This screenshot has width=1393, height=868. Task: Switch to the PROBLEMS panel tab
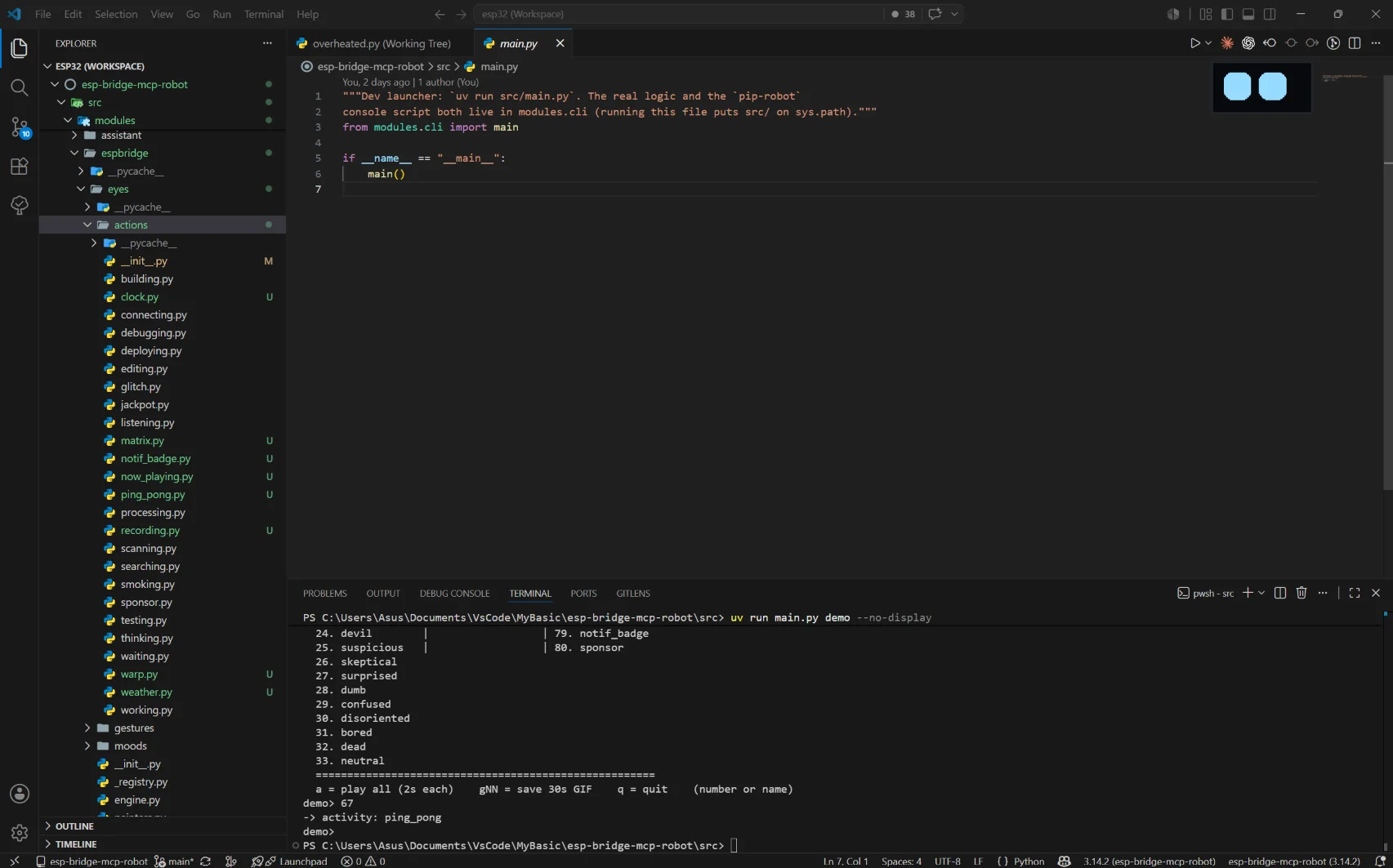[325, 594]
